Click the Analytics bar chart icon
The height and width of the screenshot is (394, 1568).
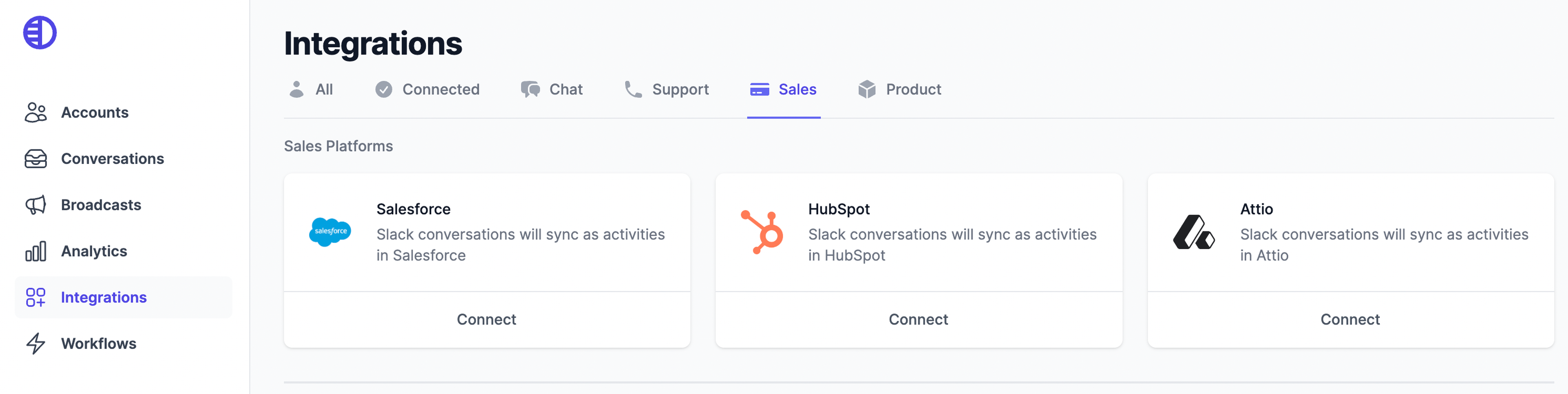[36, 250]
